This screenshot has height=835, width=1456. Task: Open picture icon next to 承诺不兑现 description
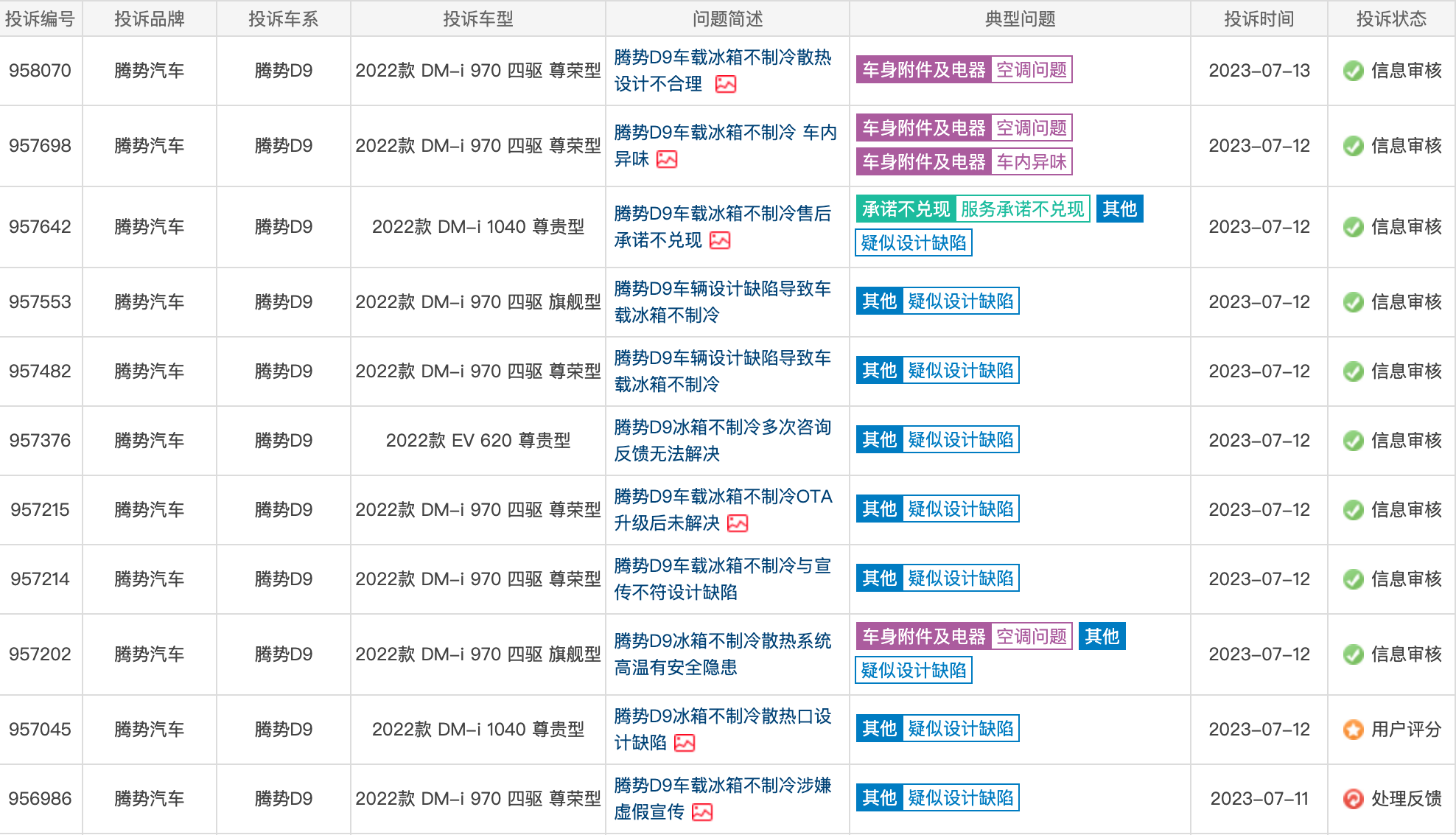point(720,240)
